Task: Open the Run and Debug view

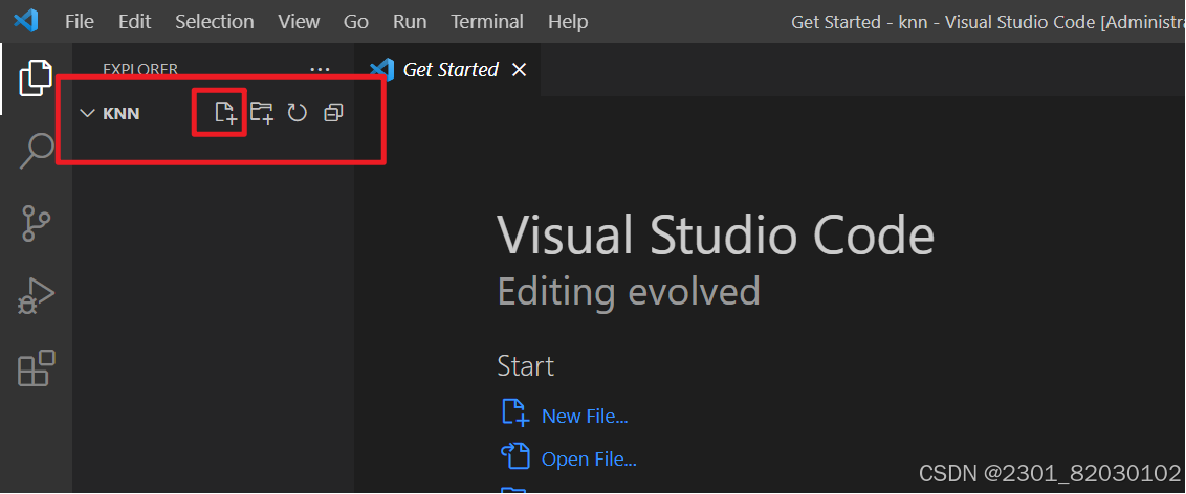Action: pyautogui.click(x=36, y=297)
